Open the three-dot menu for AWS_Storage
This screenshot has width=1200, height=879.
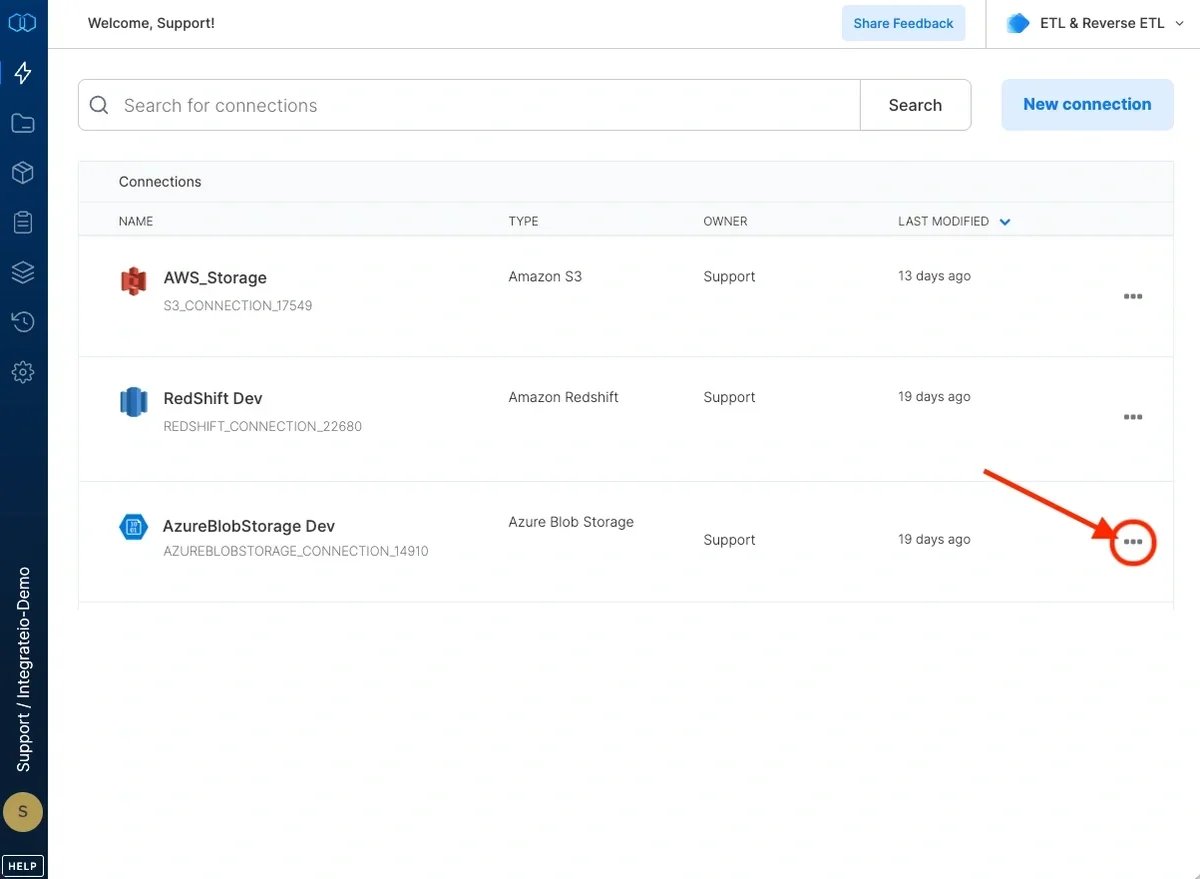coord(1133,296)
